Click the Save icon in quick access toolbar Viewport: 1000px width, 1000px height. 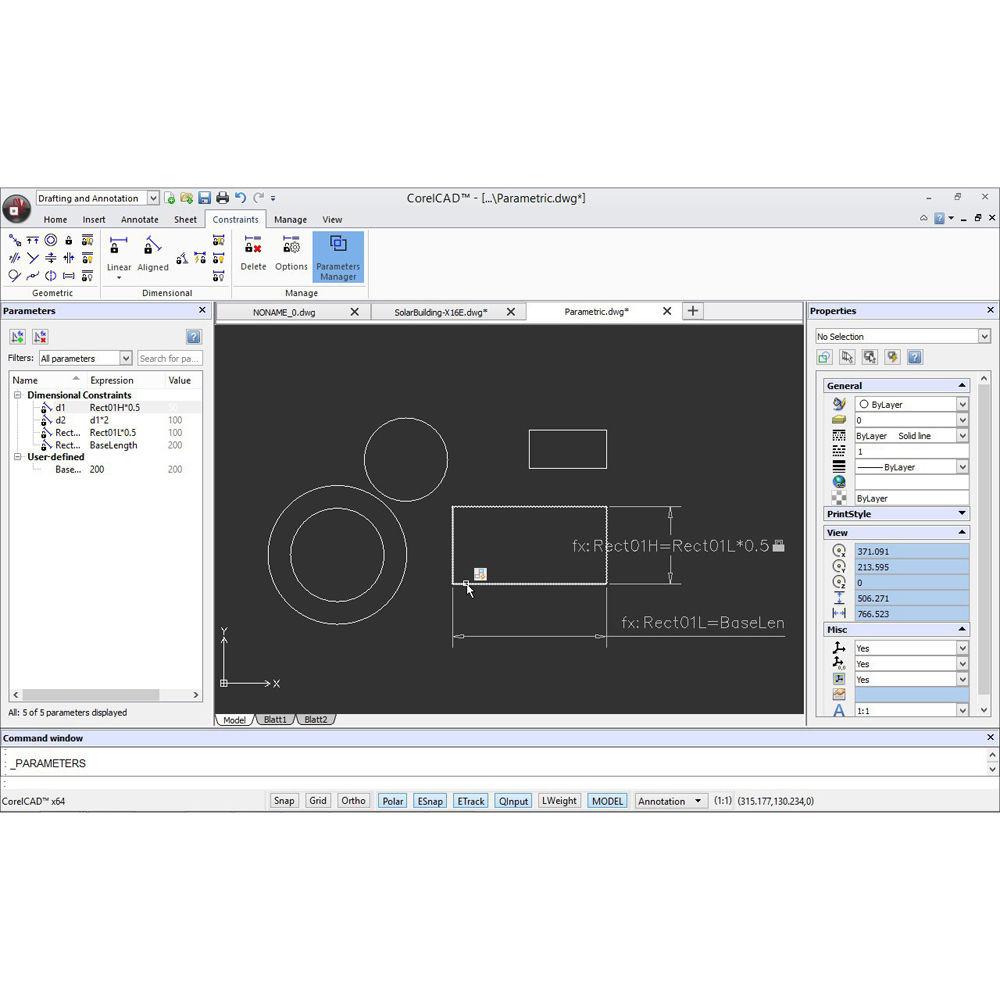tap(204, 198)
